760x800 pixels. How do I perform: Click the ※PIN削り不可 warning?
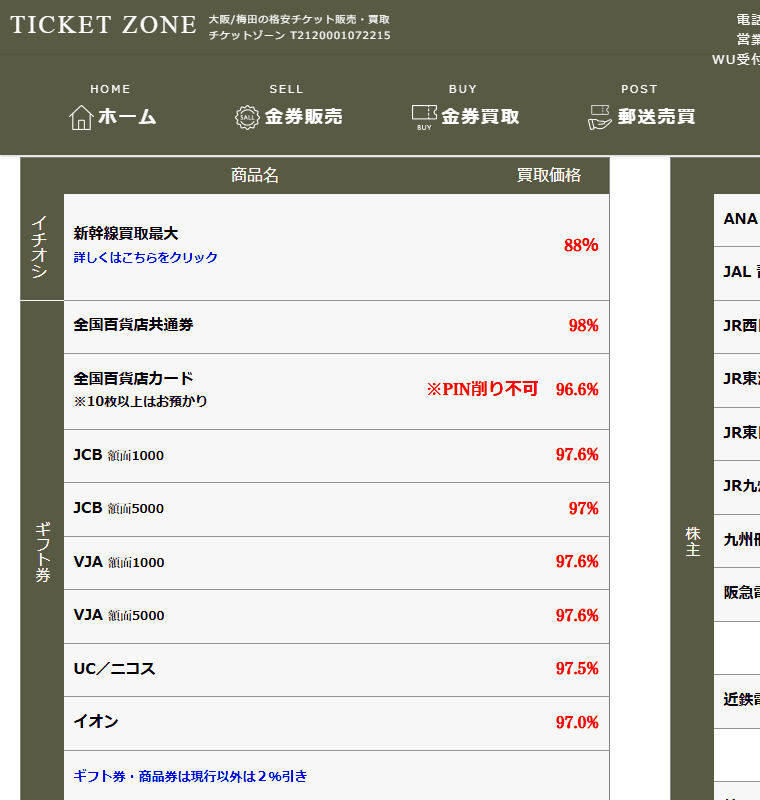(x=483, y=389)
